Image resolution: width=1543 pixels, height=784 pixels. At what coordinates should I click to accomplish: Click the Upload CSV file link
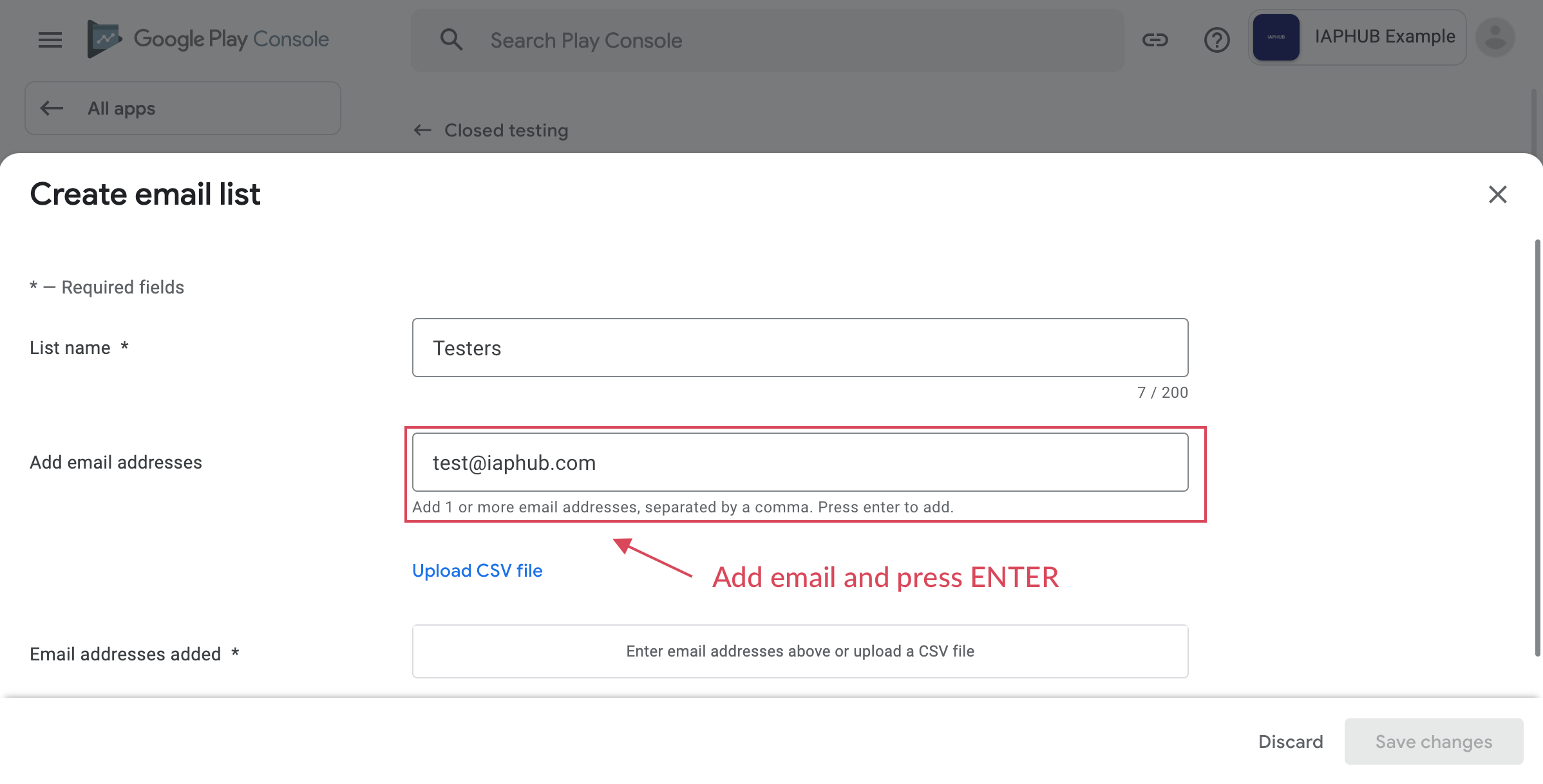tap(477, 570)
